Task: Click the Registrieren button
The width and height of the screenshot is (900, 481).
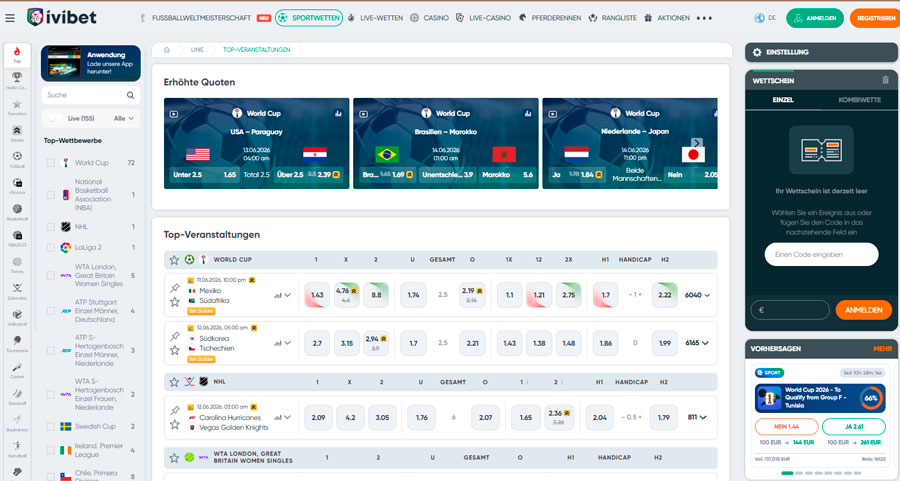Action: point(876,18)
